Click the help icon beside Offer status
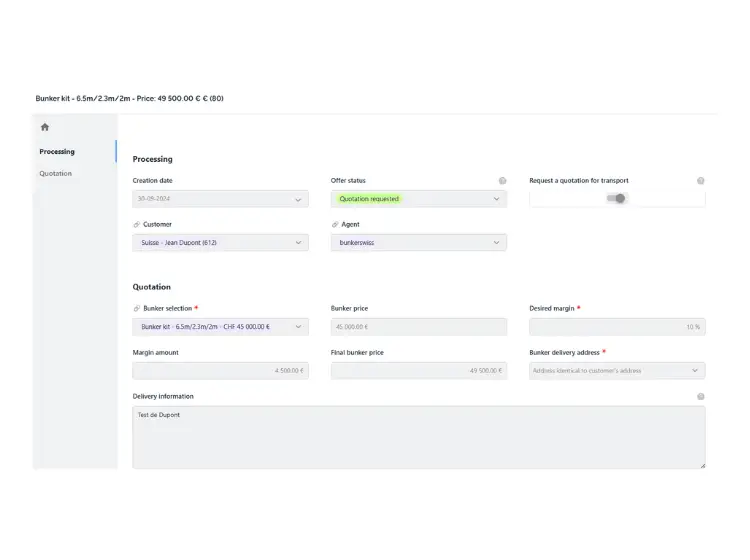750x560 pixels. click(502, 181)
